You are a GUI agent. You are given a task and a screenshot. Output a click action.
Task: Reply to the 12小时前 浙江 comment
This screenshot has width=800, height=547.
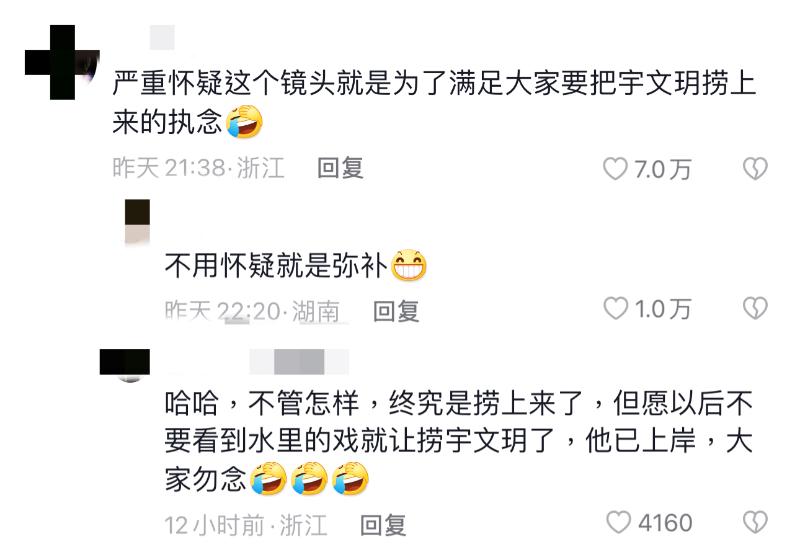[x=384, y=525]
